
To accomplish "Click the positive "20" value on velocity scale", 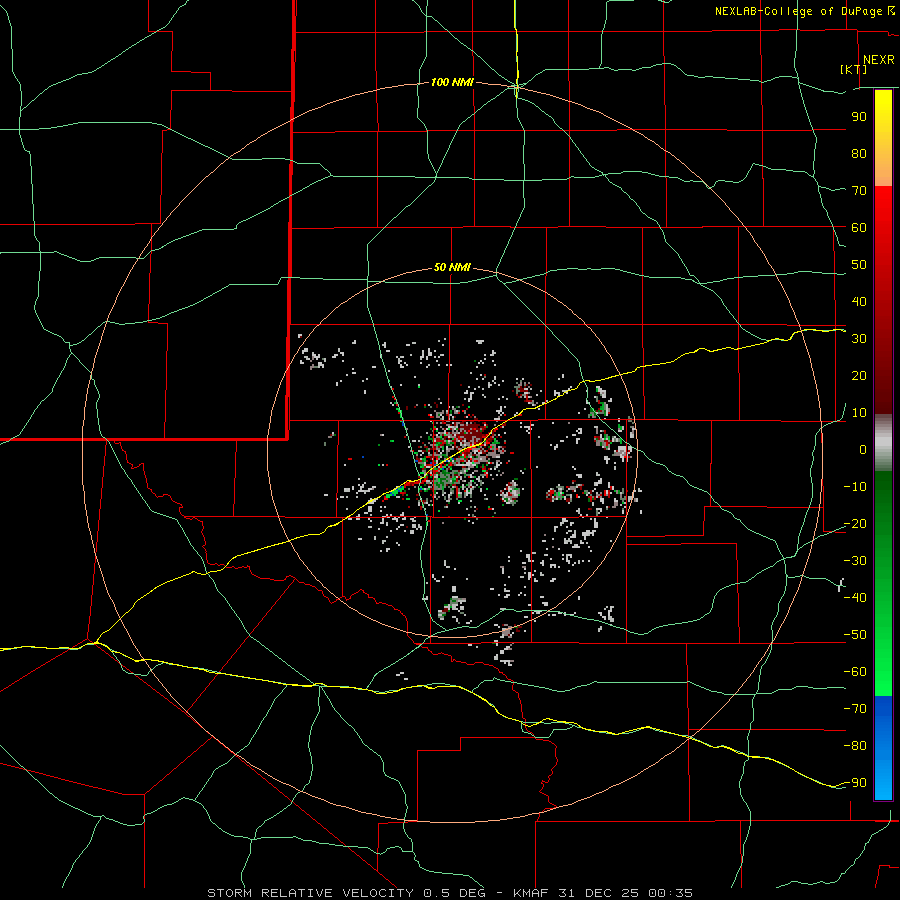I will 859,375.
